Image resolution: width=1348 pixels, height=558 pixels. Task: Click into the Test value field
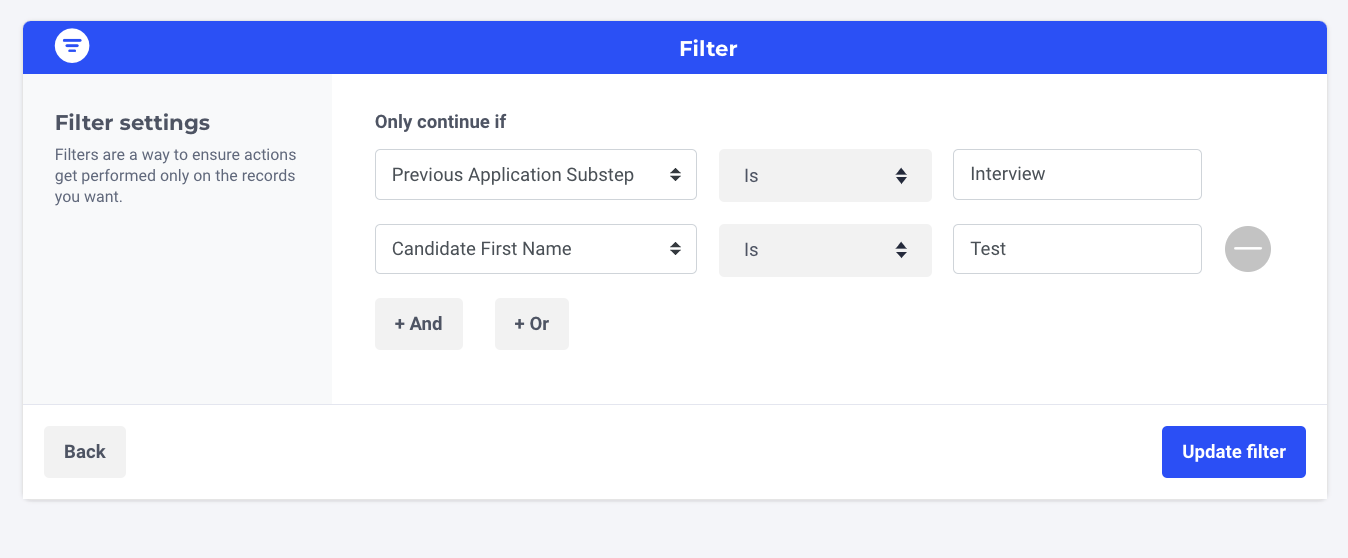[1076, 249]
